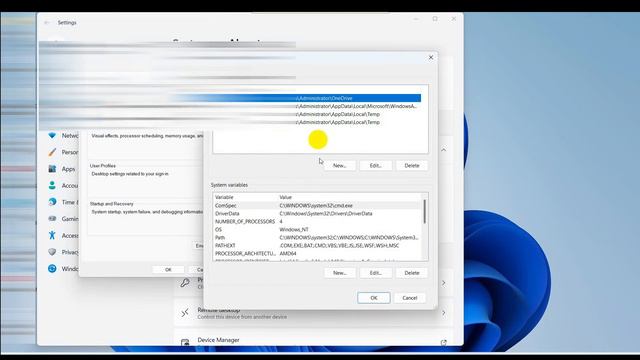Click Startup and Recovery section label
Image resolution: width=640 pixels, height=360 pixels.
tap(111, 204)
